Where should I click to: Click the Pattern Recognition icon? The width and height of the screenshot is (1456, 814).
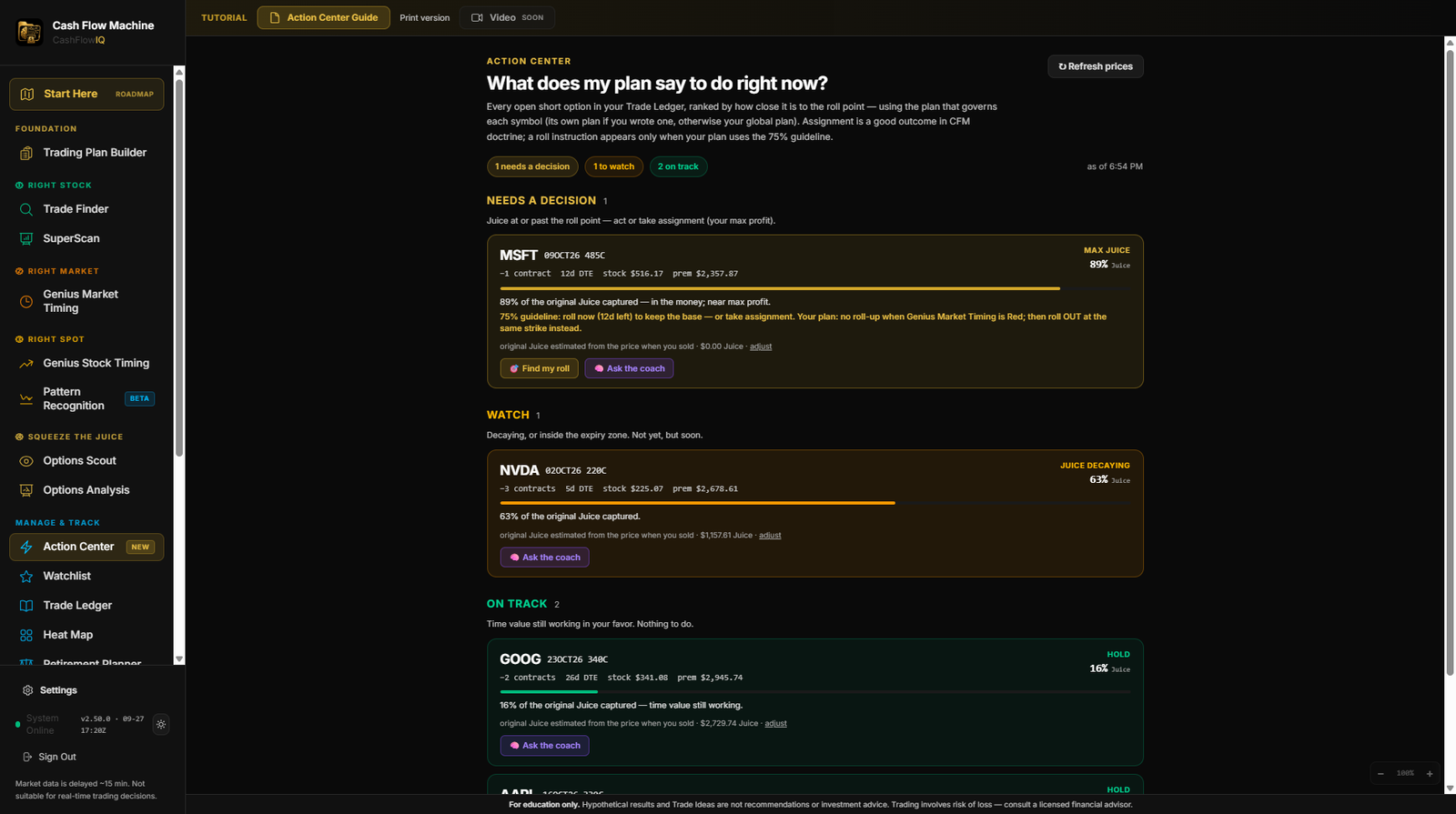(26, 398)
